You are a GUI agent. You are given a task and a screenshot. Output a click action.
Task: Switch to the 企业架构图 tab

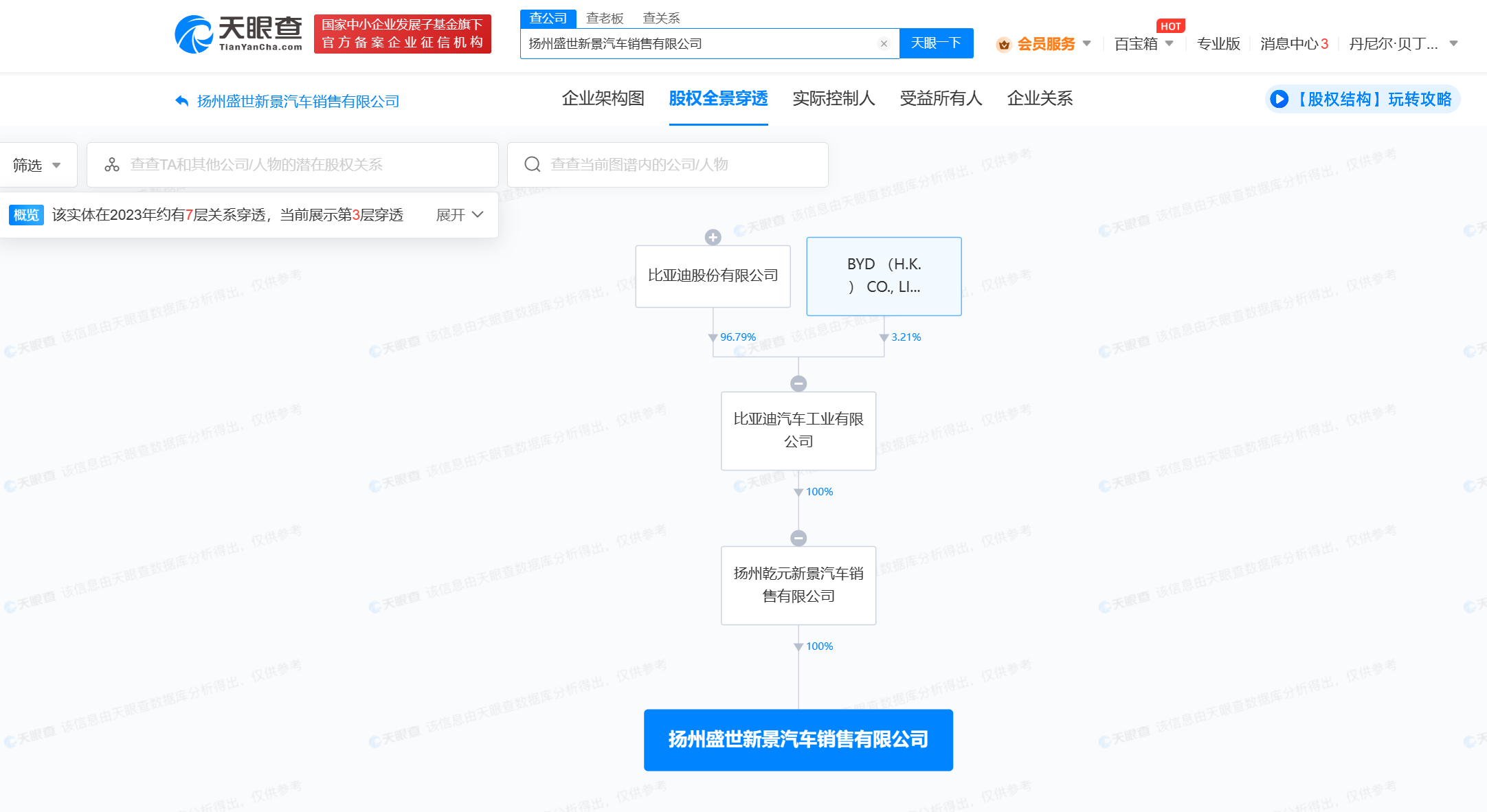603,98
